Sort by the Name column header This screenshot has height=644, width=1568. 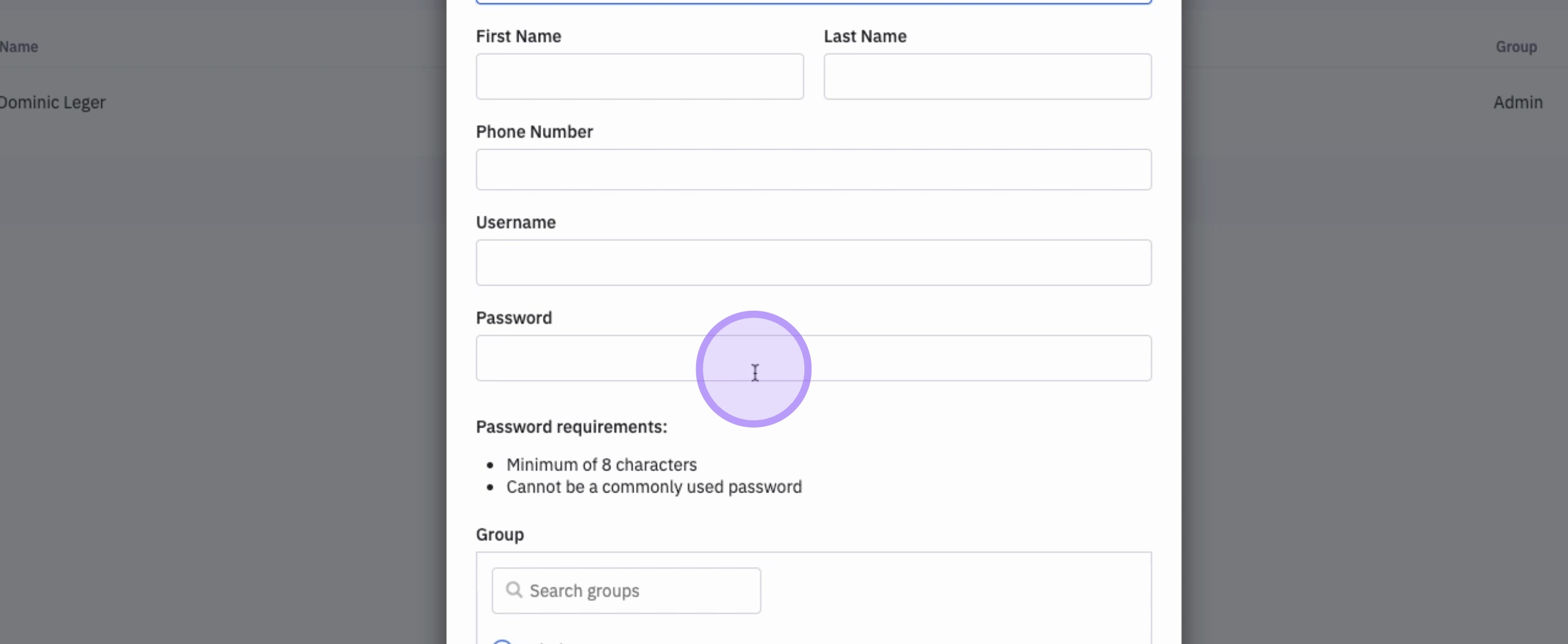(x=19, y=47)
